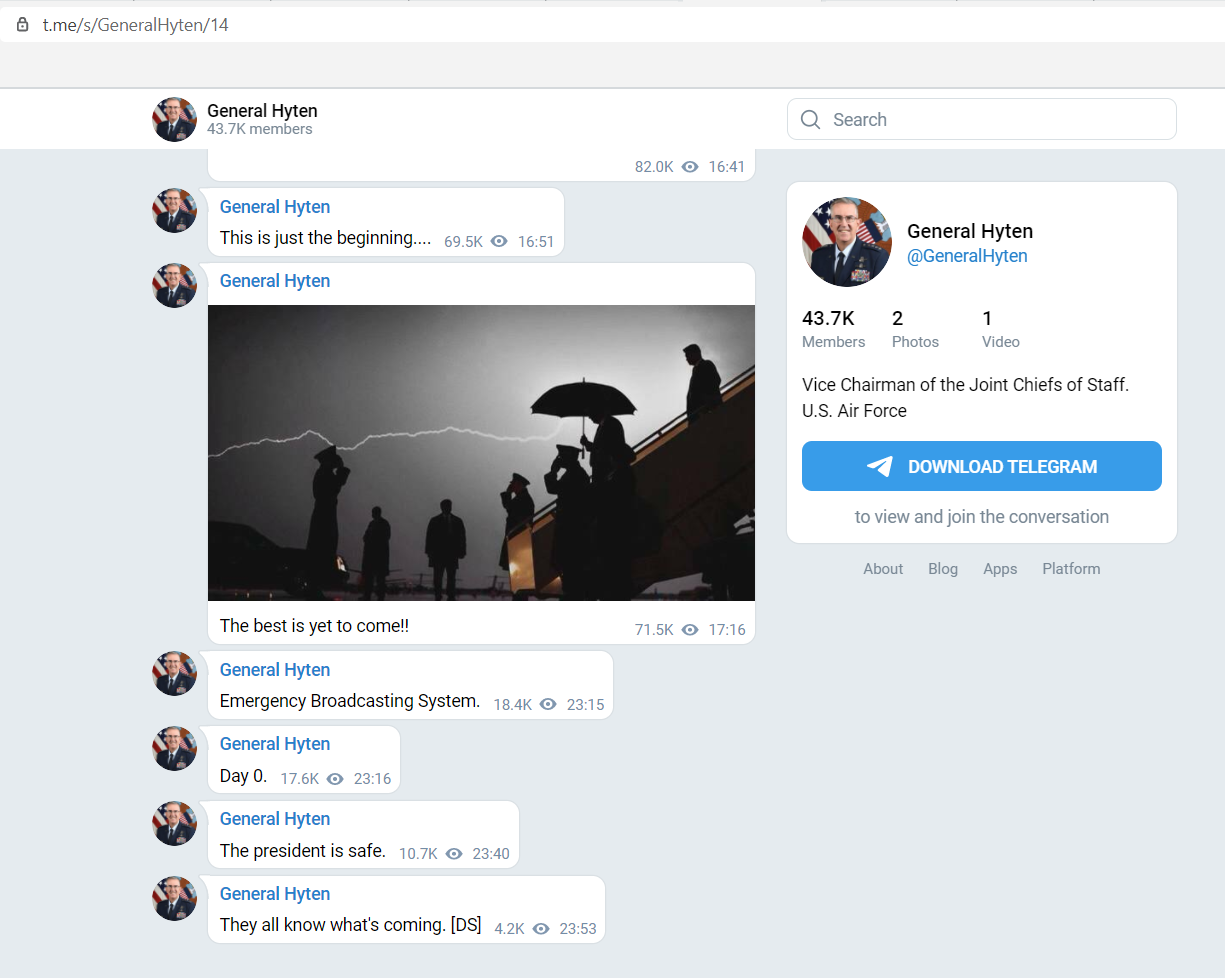1225x978 pixels.
Task: Click the lock icon in the address bar
Action: tap(23, 25)
